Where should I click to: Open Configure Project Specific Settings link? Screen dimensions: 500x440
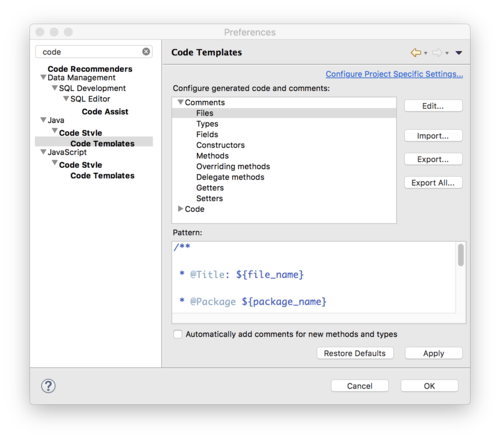coord(394,74)
